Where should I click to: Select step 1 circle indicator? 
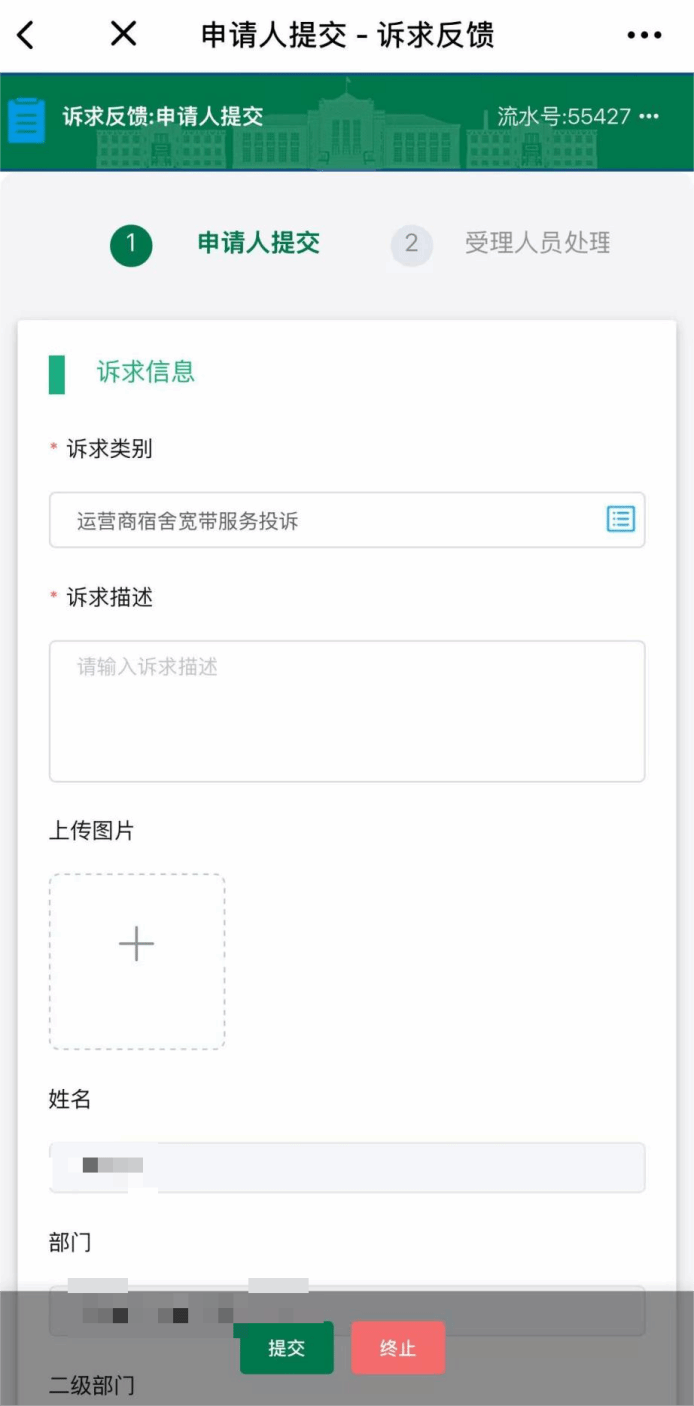click(131, 245)
